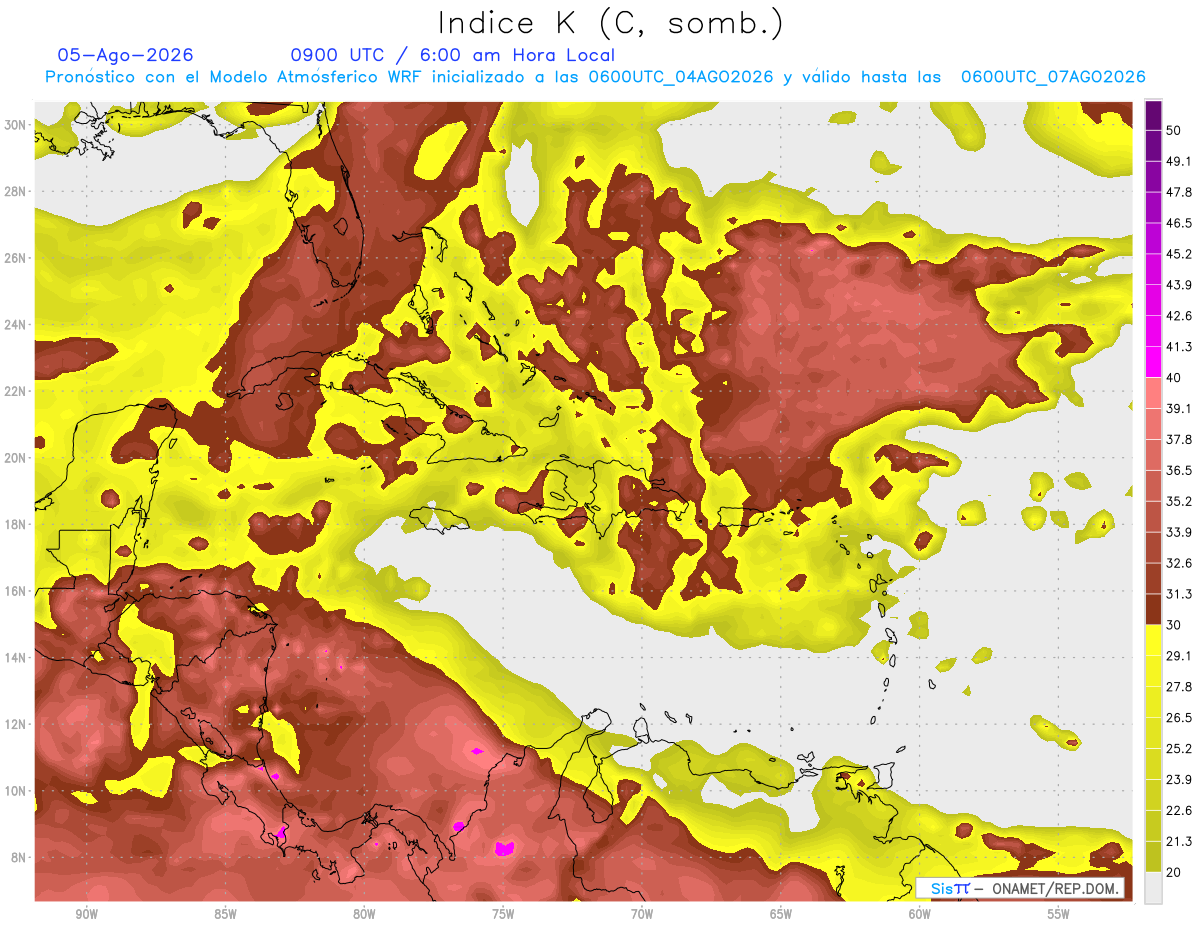This screenshot has height=927, width=1200.
Task: Click the '8N' latitude label
Action: click(19, 857)
